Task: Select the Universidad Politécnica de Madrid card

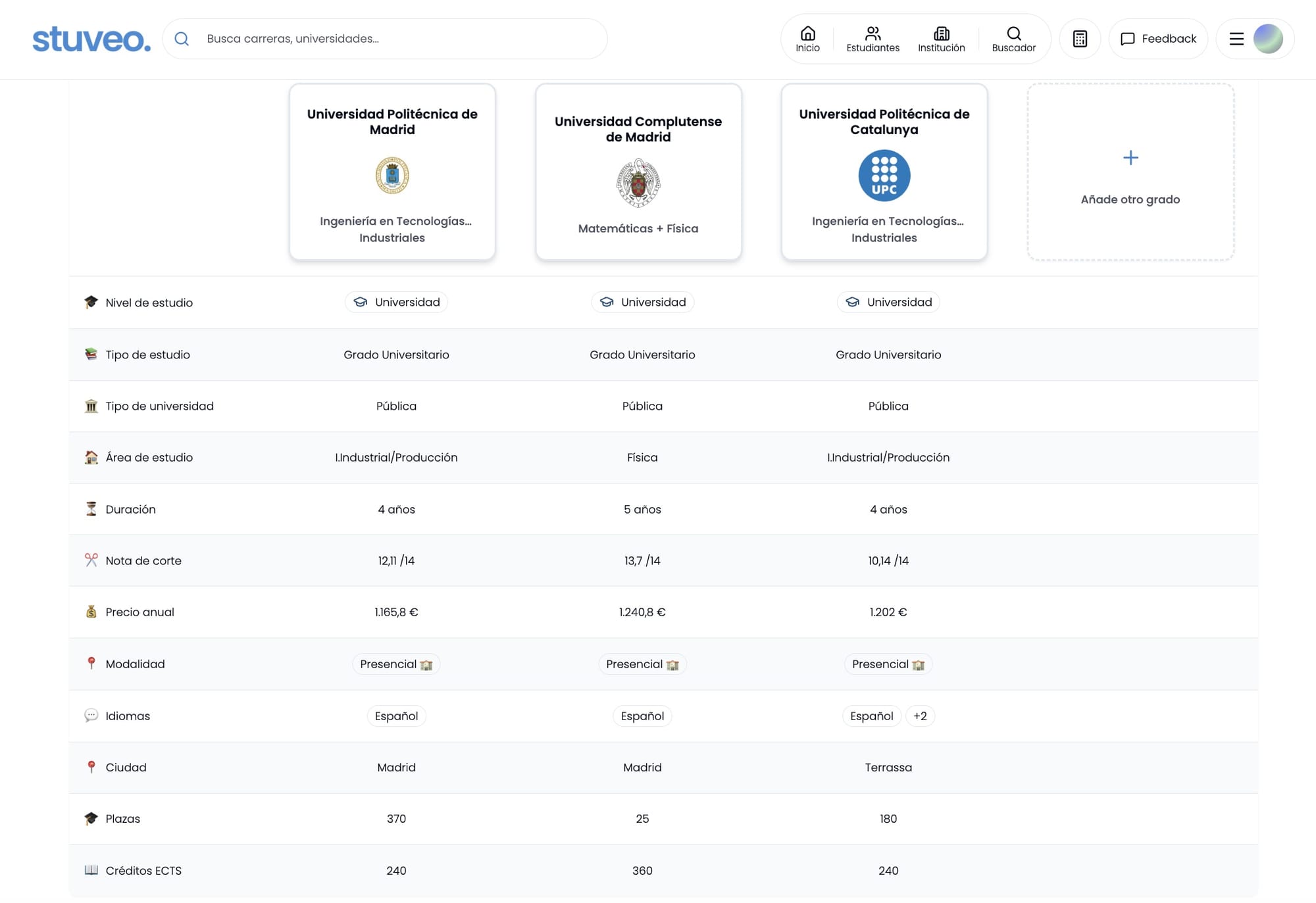Action: [392, 172]
